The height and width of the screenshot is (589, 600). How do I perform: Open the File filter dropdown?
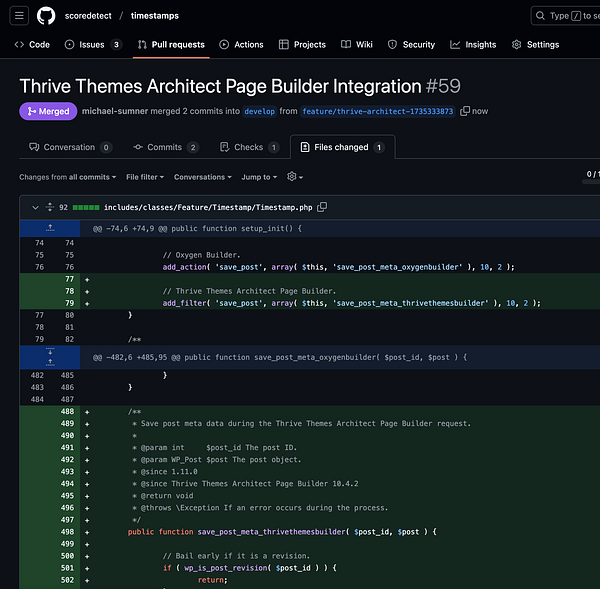145,177
